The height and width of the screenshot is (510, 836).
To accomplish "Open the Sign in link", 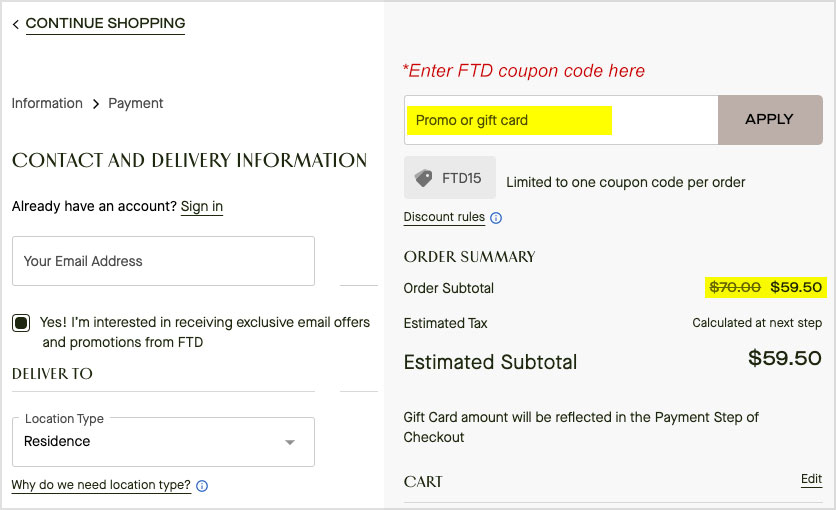I will point(202,207).
